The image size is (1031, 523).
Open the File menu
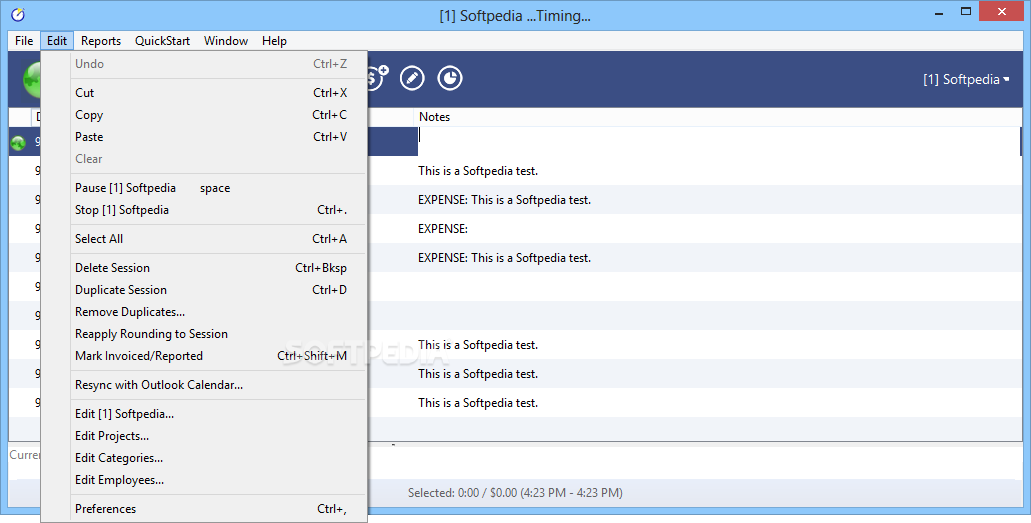point(24,41)
